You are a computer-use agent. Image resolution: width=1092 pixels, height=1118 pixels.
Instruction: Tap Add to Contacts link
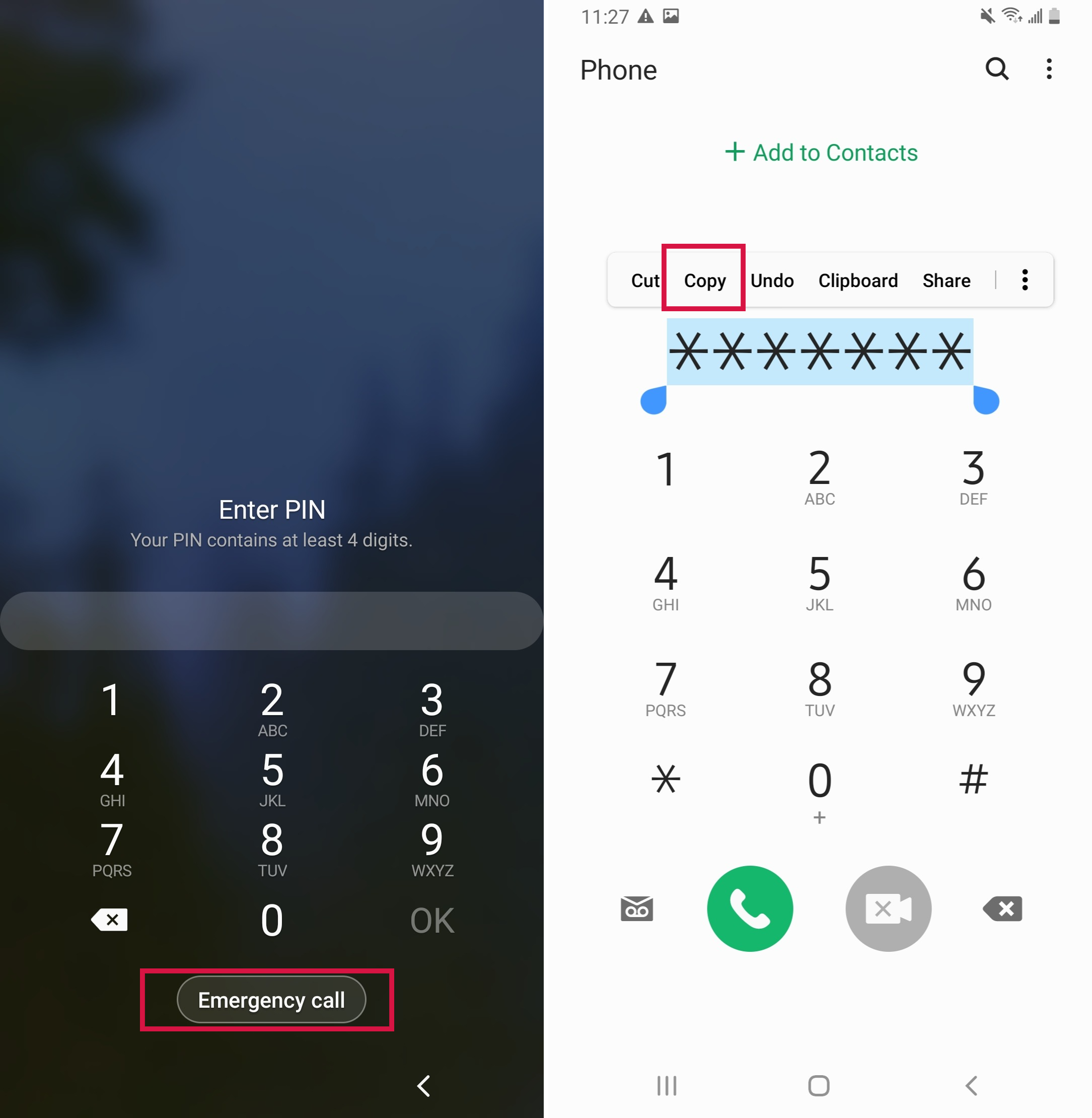point(819,153)
